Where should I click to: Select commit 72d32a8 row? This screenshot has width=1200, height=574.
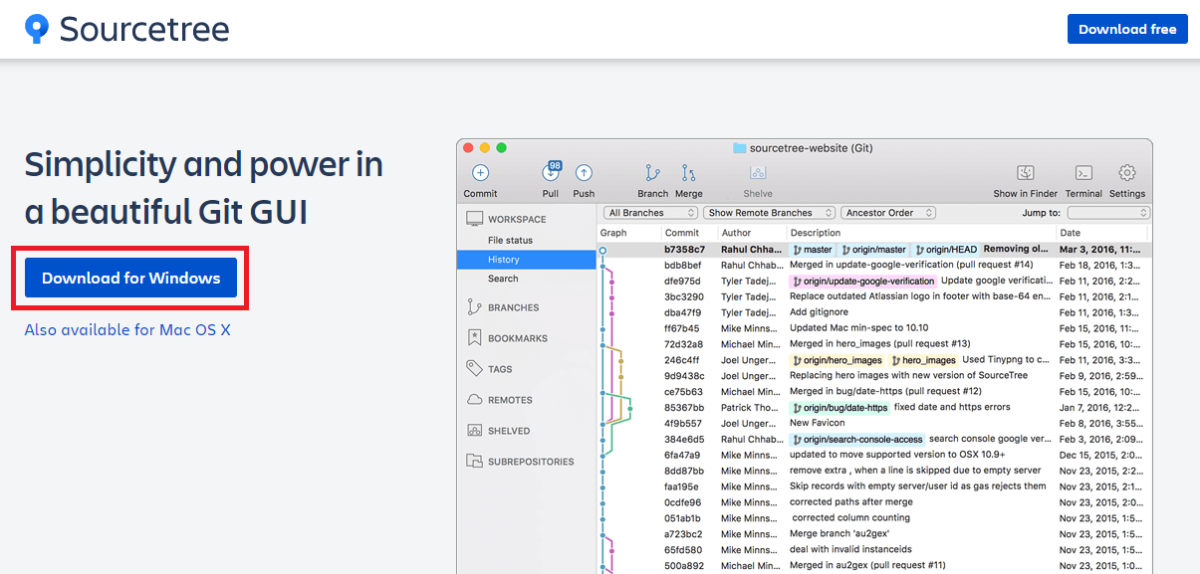coord(874,344)
